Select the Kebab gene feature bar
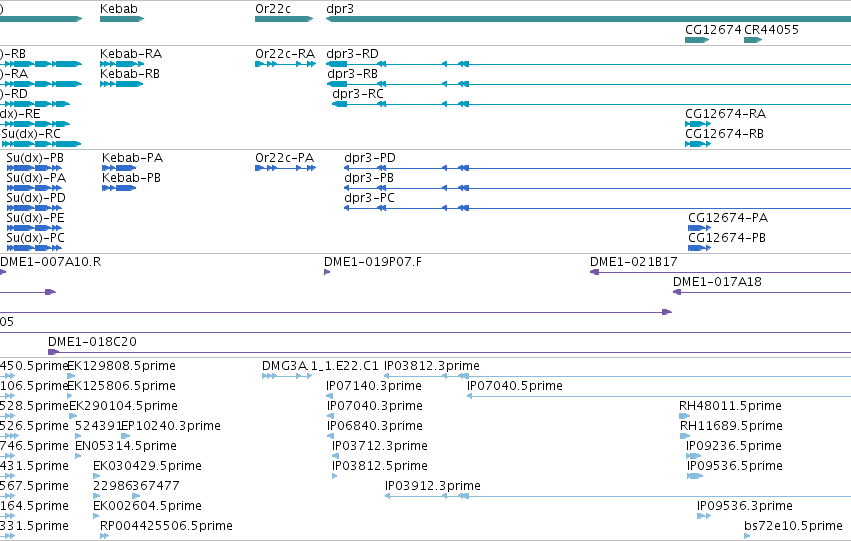Image resolution: width=851 pixels, height=541 pixels. (122, 19)
